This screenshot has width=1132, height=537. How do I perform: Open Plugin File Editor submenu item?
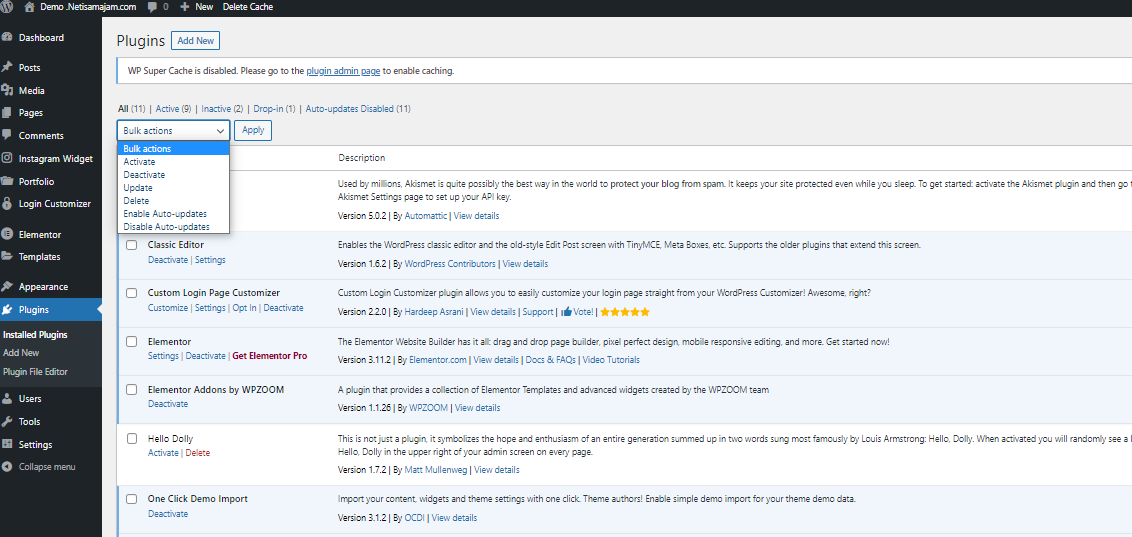coord(35,372)
